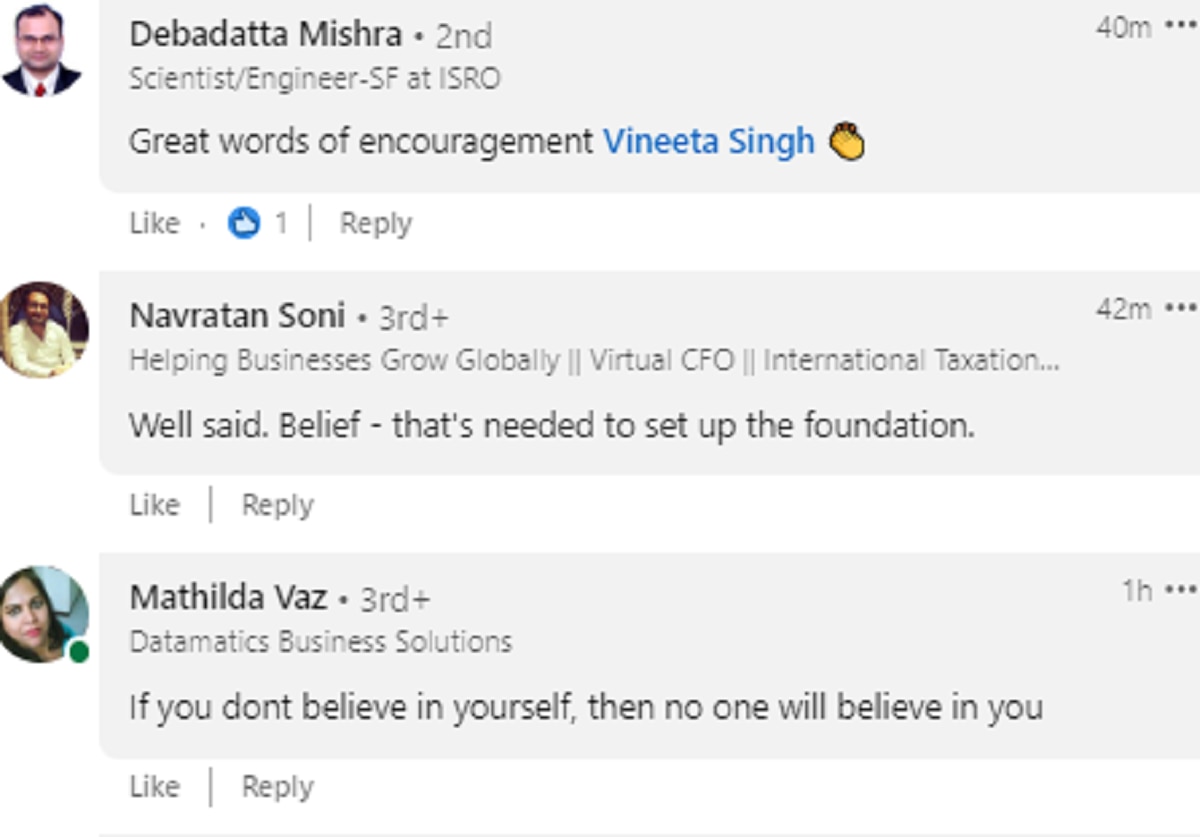The image size is (1200, 837).
Task: Open Navratan Soni's profile picture
Action: click(43, 330)
